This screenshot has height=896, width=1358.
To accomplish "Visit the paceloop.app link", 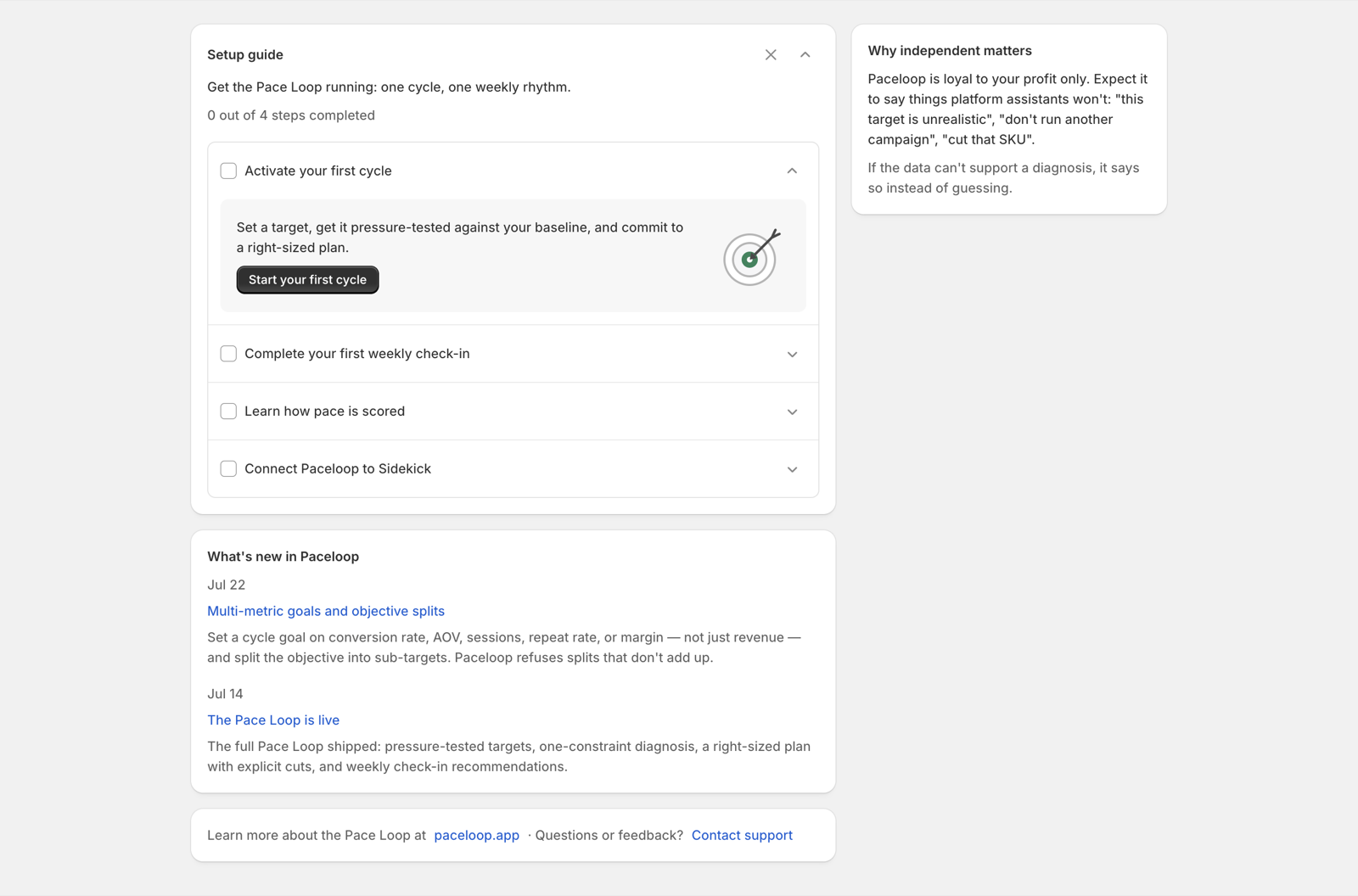I will click(x=476, y=835).
